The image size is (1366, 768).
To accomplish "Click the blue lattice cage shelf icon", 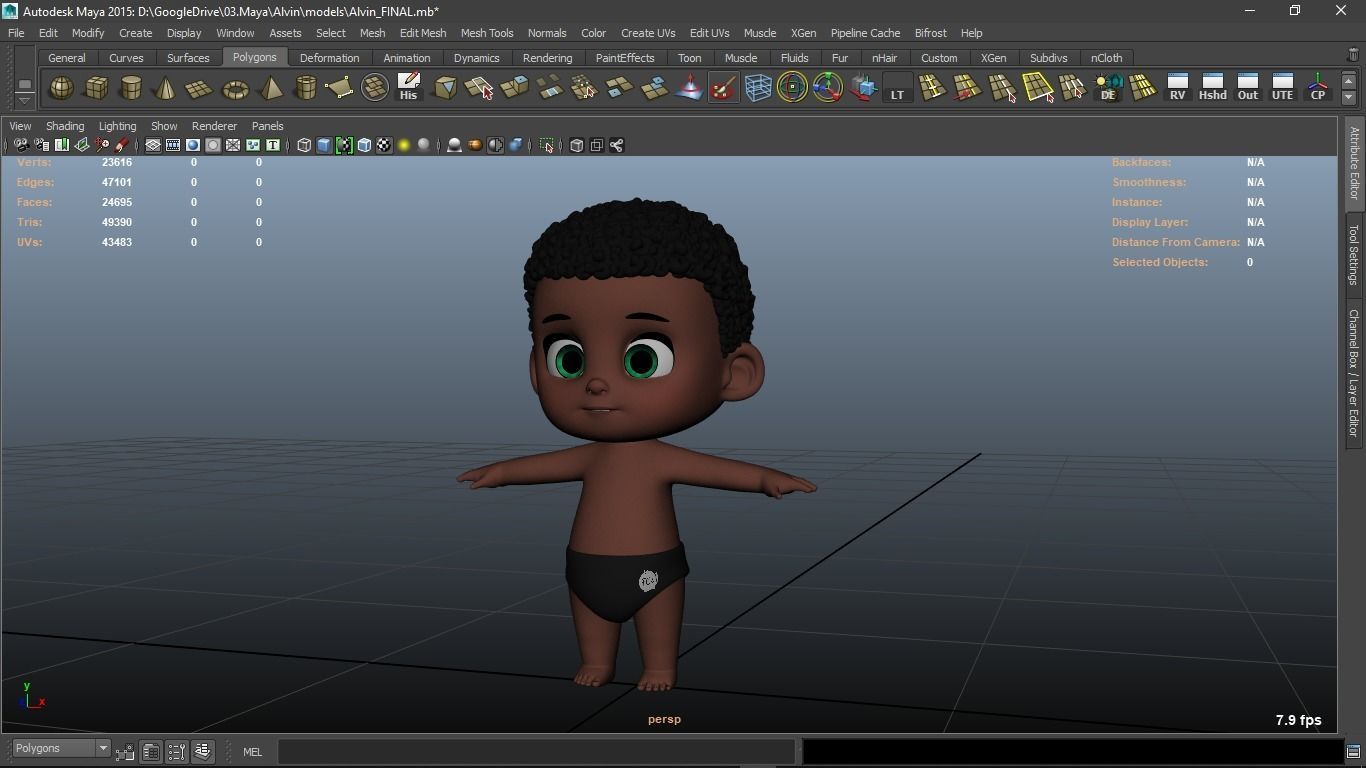I will (x=758, y=88).
